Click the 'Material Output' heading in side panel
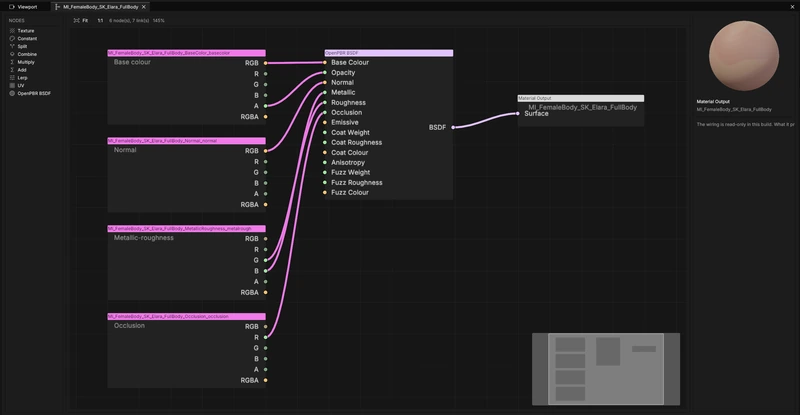800x415 pixels. click(x=713, y=102)
